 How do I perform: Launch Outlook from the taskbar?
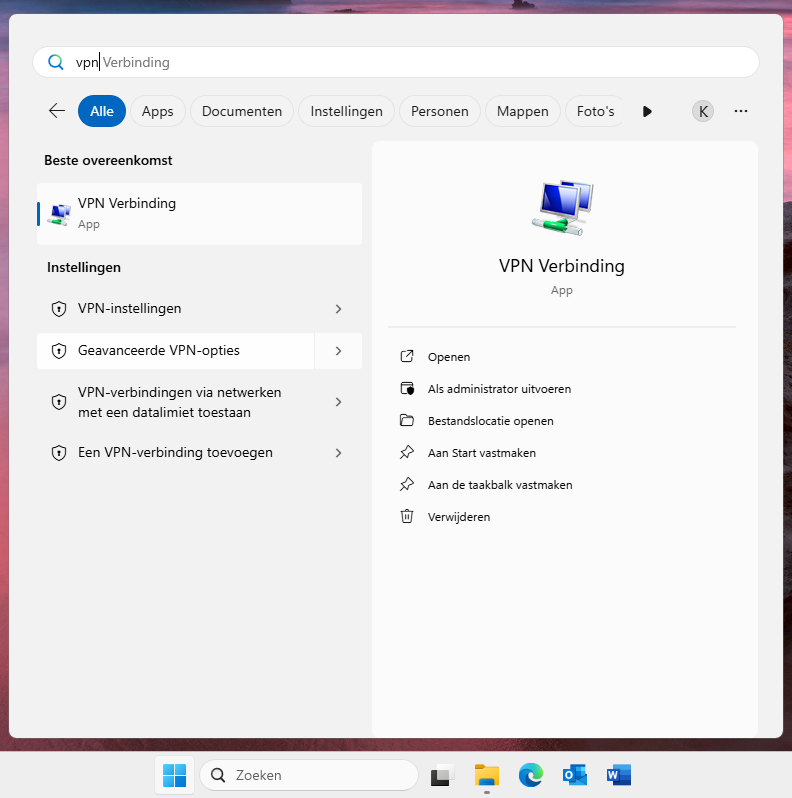tap(574, 775)
